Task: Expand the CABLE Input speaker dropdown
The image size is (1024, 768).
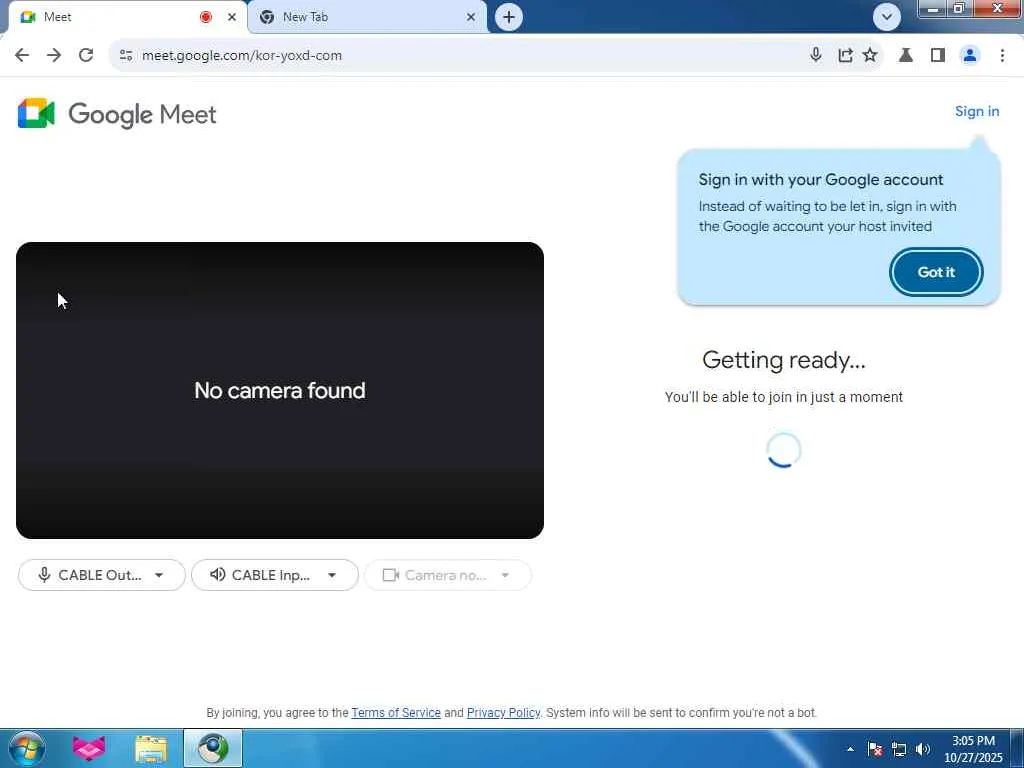Action: pos(275,575)
